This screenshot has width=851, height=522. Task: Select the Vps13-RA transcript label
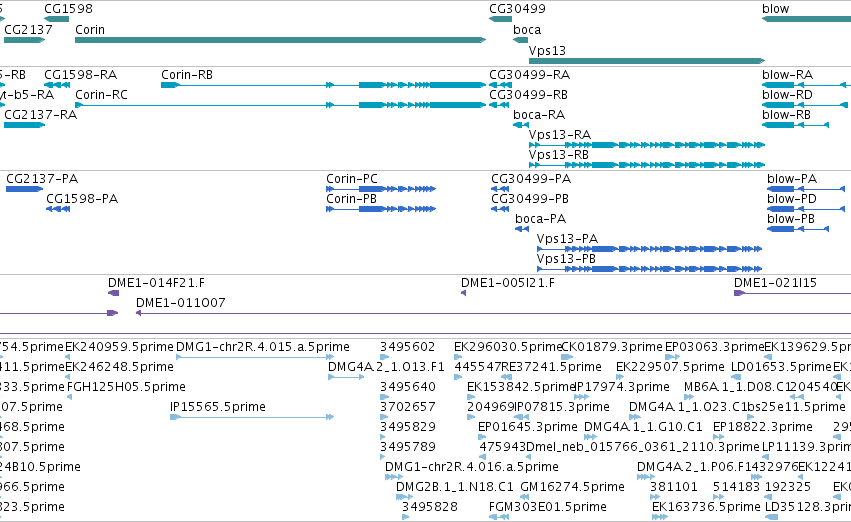(560, 135)
